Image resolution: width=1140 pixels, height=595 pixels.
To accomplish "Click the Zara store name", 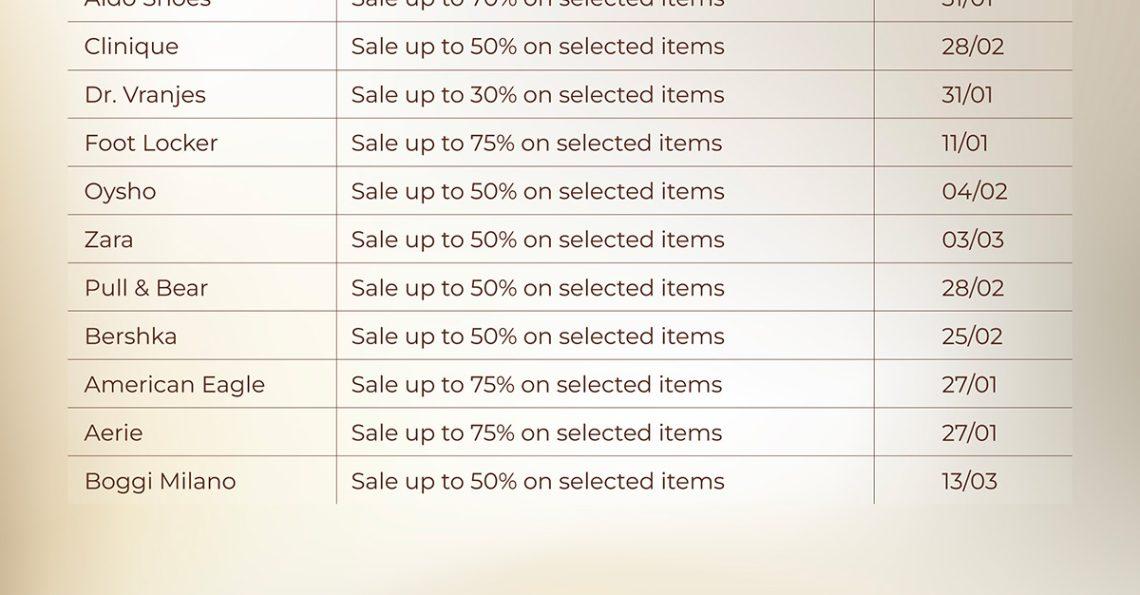I will coord(108,240).
